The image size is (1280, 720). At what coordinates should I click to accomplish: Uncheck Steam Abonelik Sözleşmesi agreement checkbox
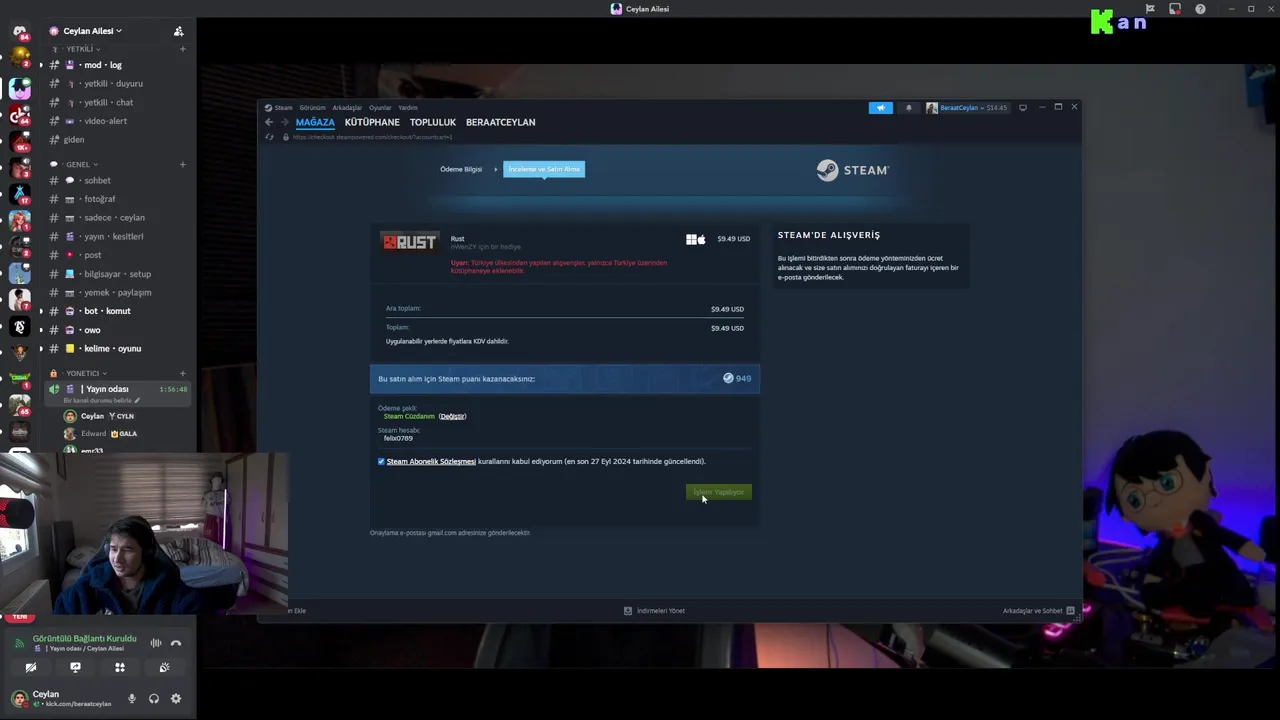381,461
